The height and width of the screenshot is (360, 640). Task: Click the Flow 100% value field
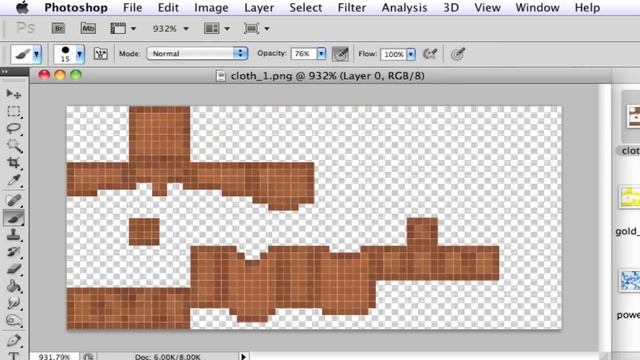(x=393, y=54)
